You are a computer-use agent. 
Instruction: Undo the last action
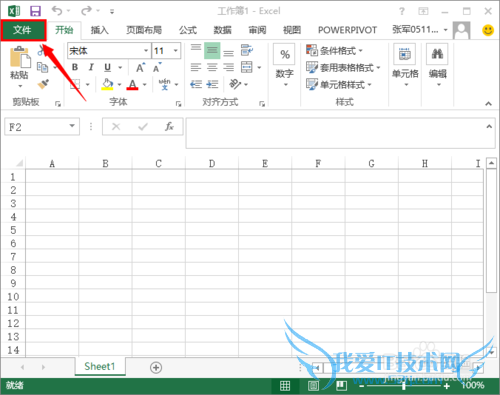(x=57, y=11)
